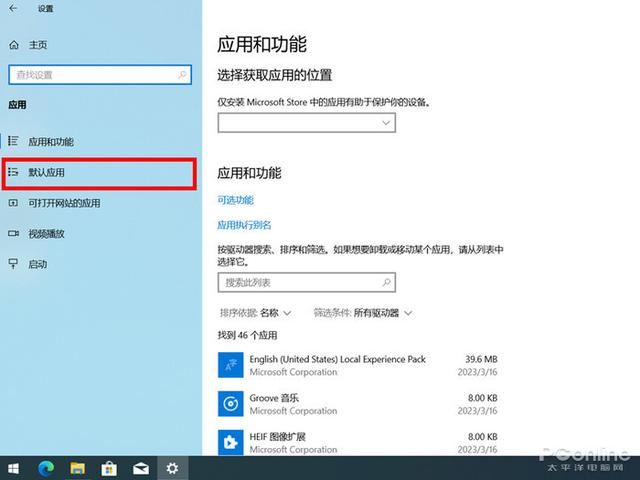Go back using the back arrow
This screenshot has width=640, height=480.
point(13,8)
